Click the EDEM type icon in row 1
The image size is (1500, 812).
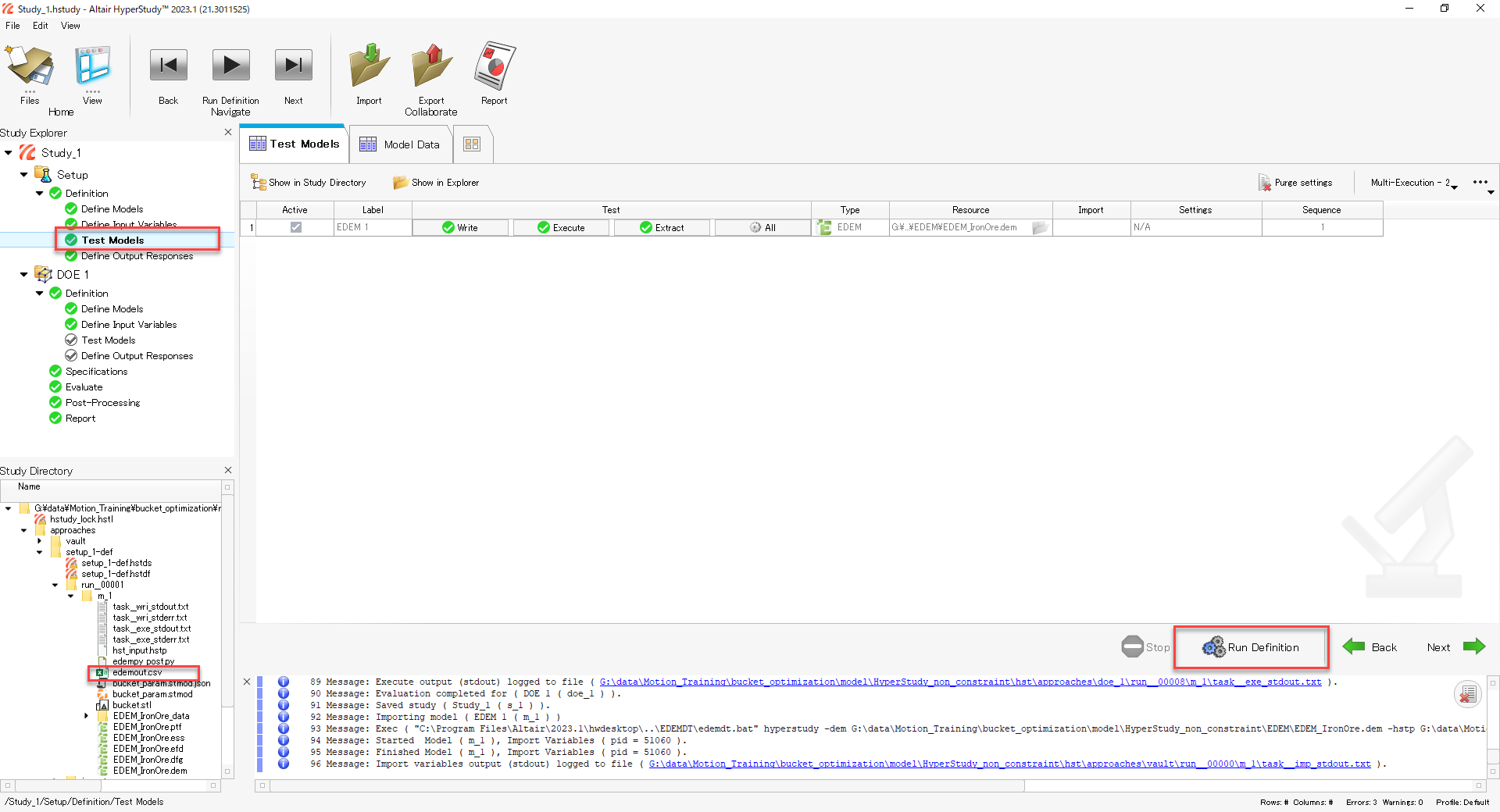click(x=824, y=227)
